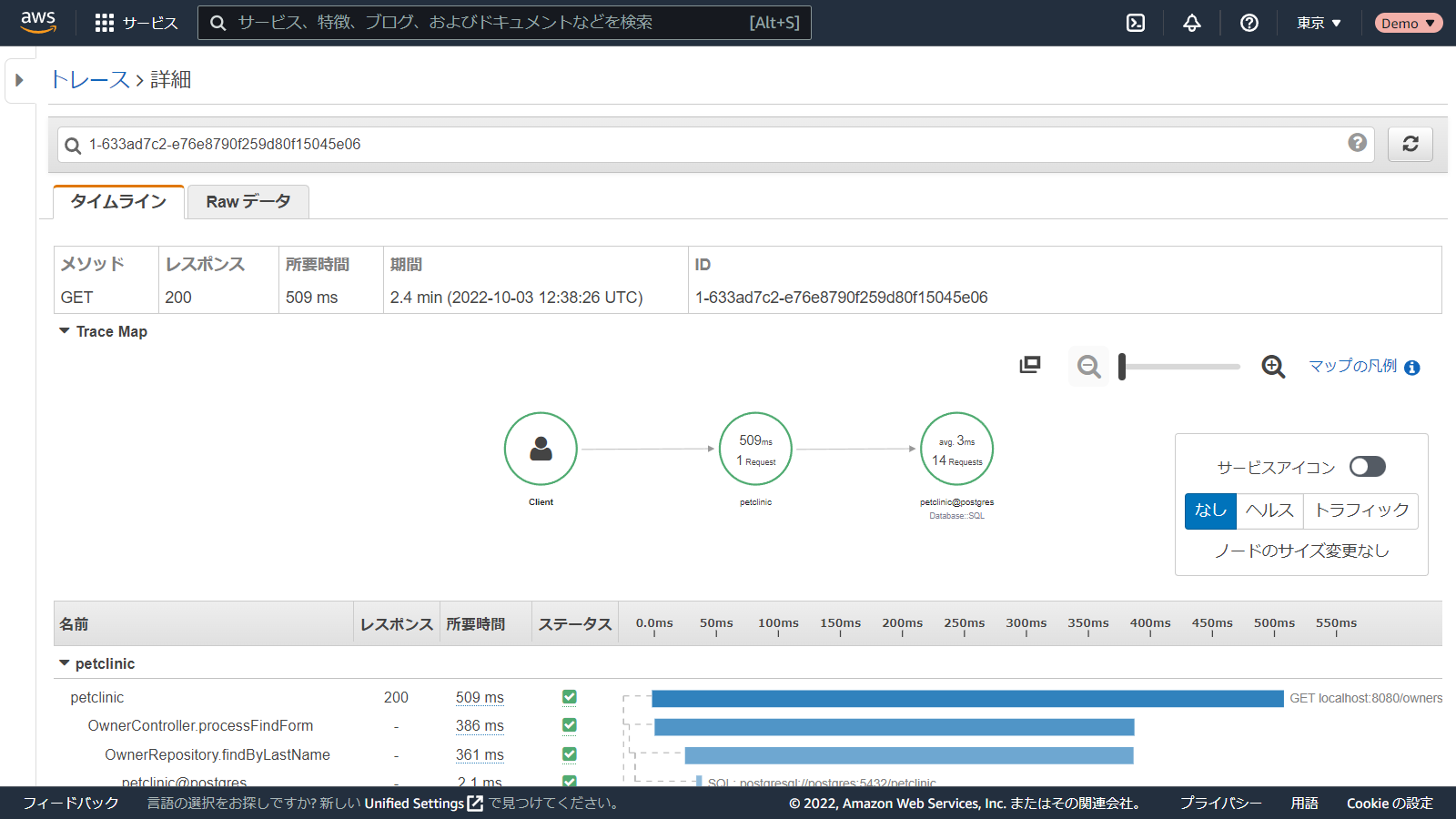The width and height of the screenshot is (1456, 819).
Task: Open the 東京 region dropdown
Action: coord(1319,23)
